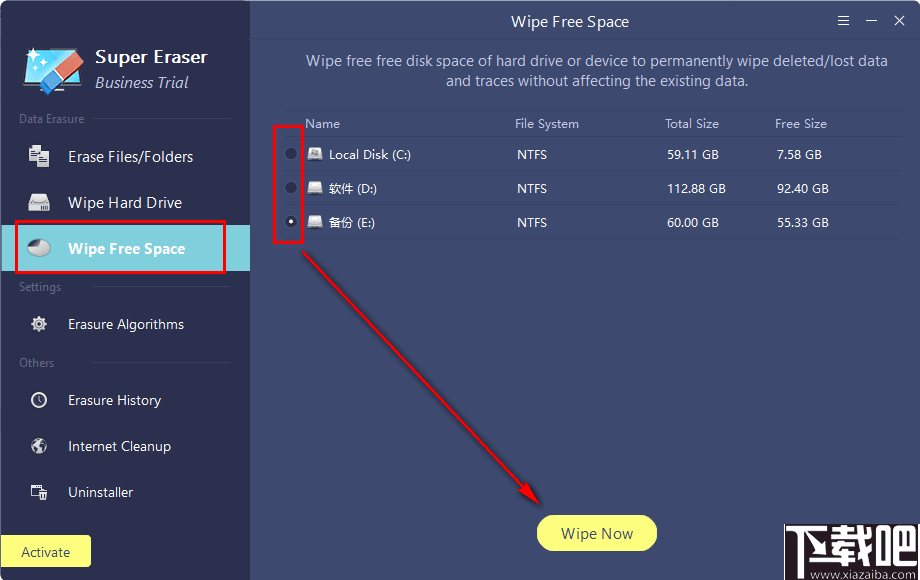The width and height of the screenshot is (920, 580).
Task: Click the 112.88 GB total size value
Action: tap(696, 188)
